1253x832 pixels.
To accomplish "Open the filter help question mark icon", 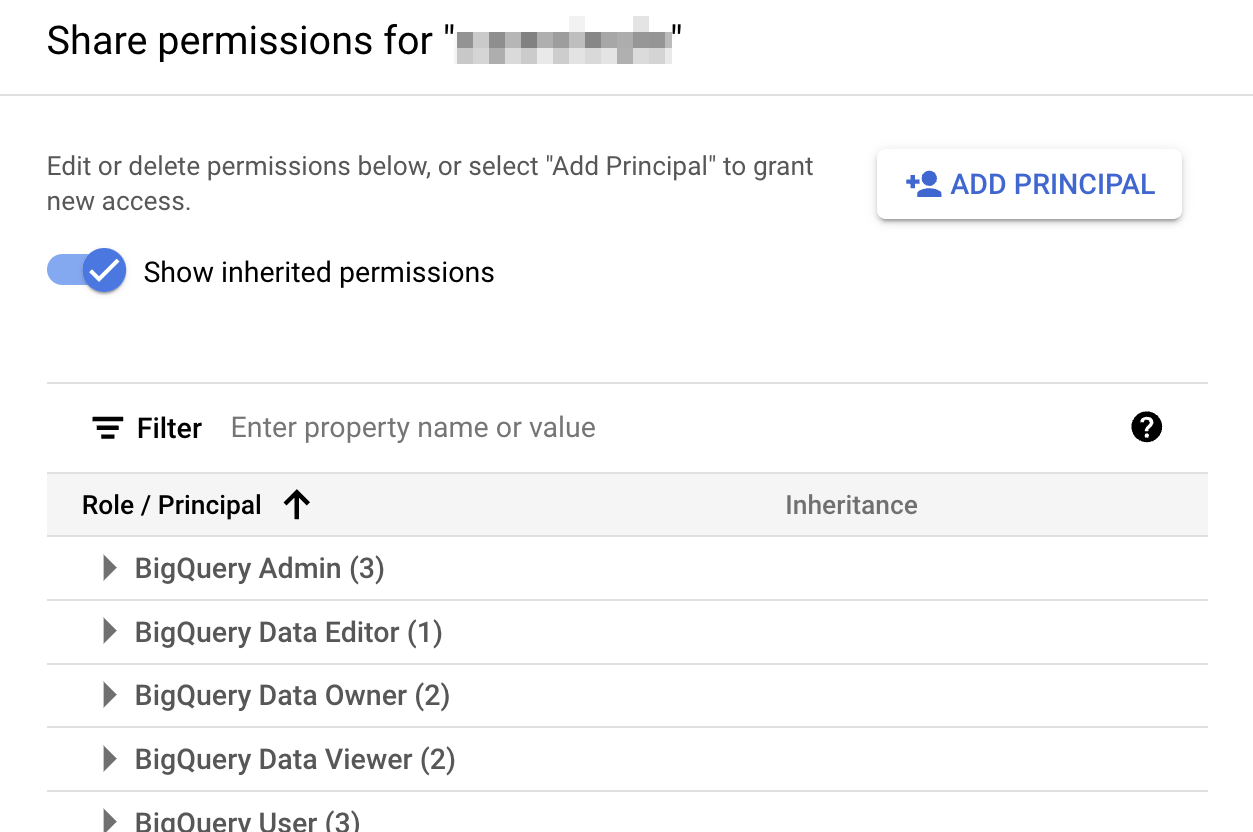I will tap(1146, 428).
